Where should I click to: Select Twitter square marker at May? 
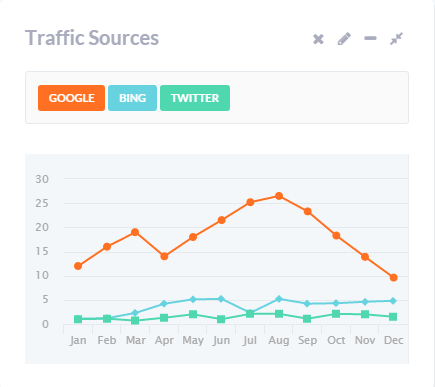193,314
